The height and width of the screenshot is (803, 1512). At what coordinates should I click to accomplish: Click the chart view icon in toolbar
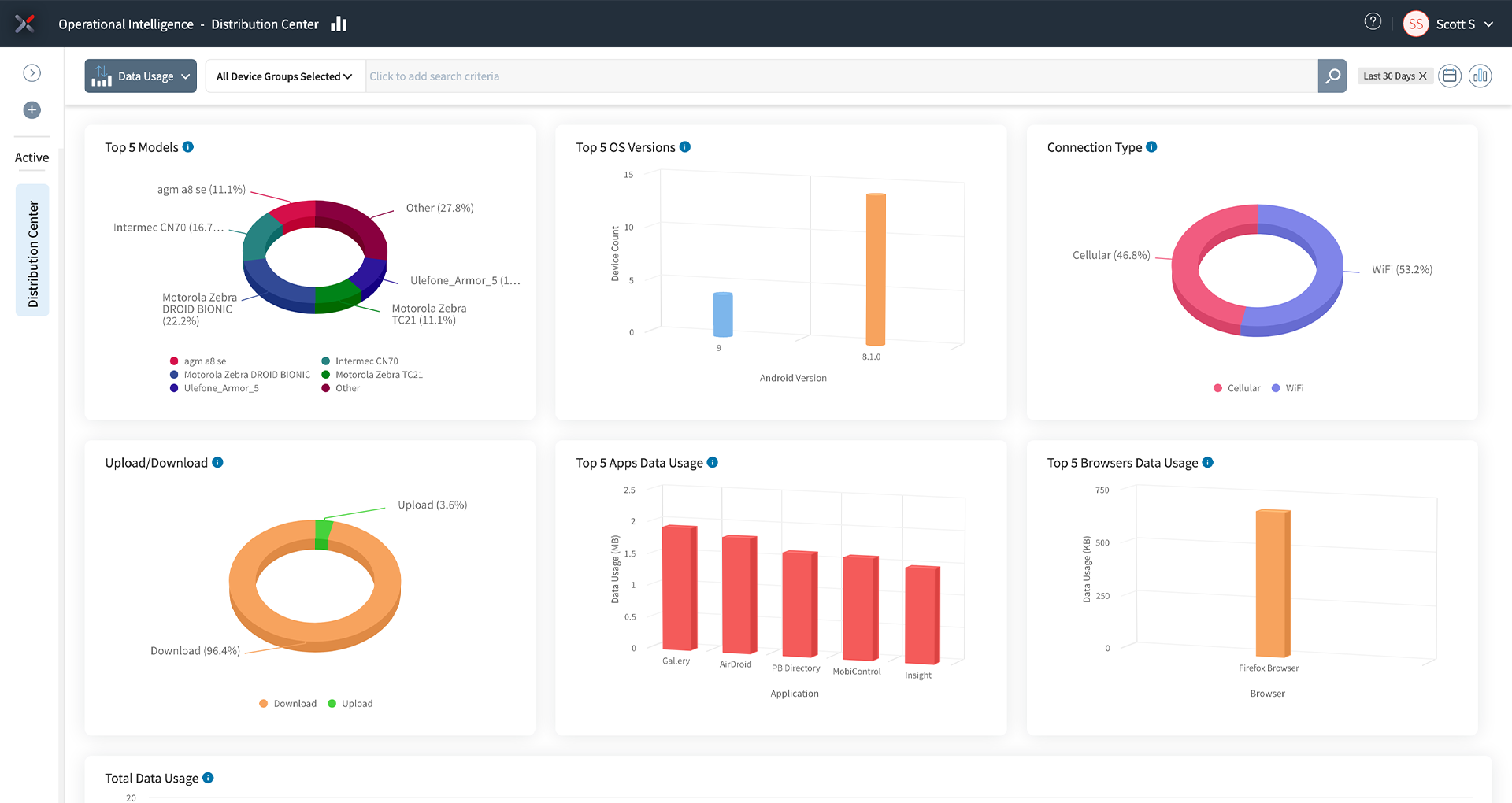click(x=1480, y=76)
